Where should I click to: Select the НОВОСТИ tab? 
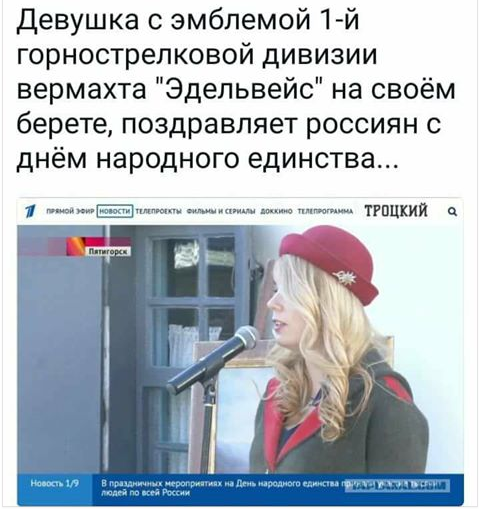(x=115, y=211)
